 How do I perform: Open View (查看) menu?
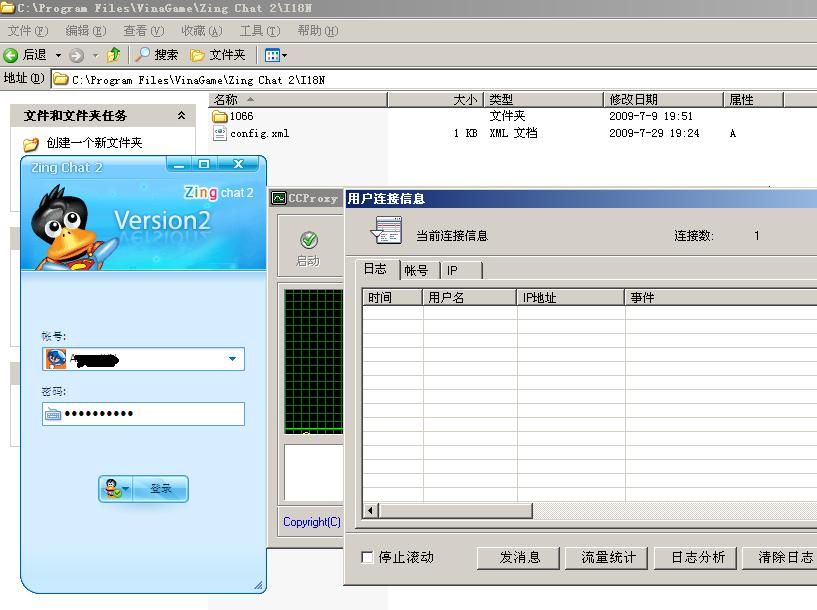(144, 31)
